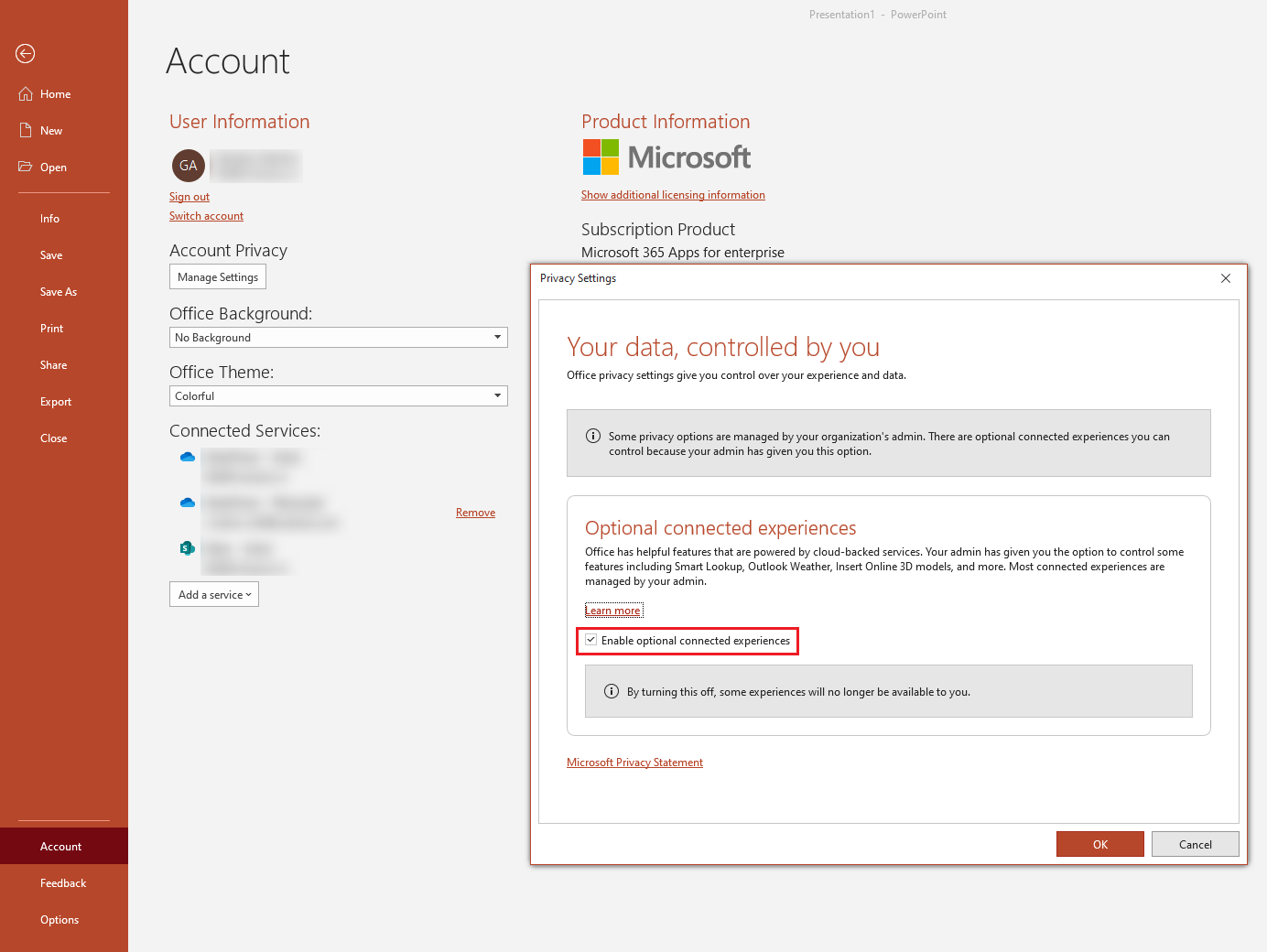The image size is (1267, 952).
Task: Click the 'Your data, controlled by you' heading
Action: pos(723,347)
